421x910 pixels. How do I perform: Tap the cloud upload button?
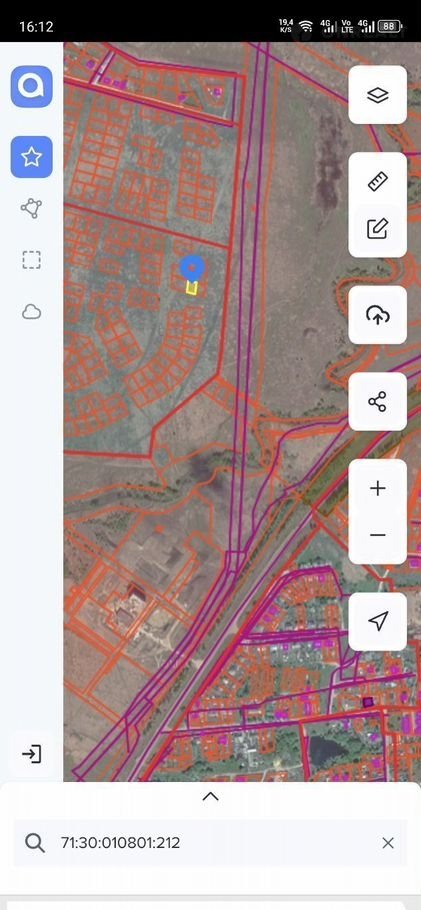pos(377,315)
